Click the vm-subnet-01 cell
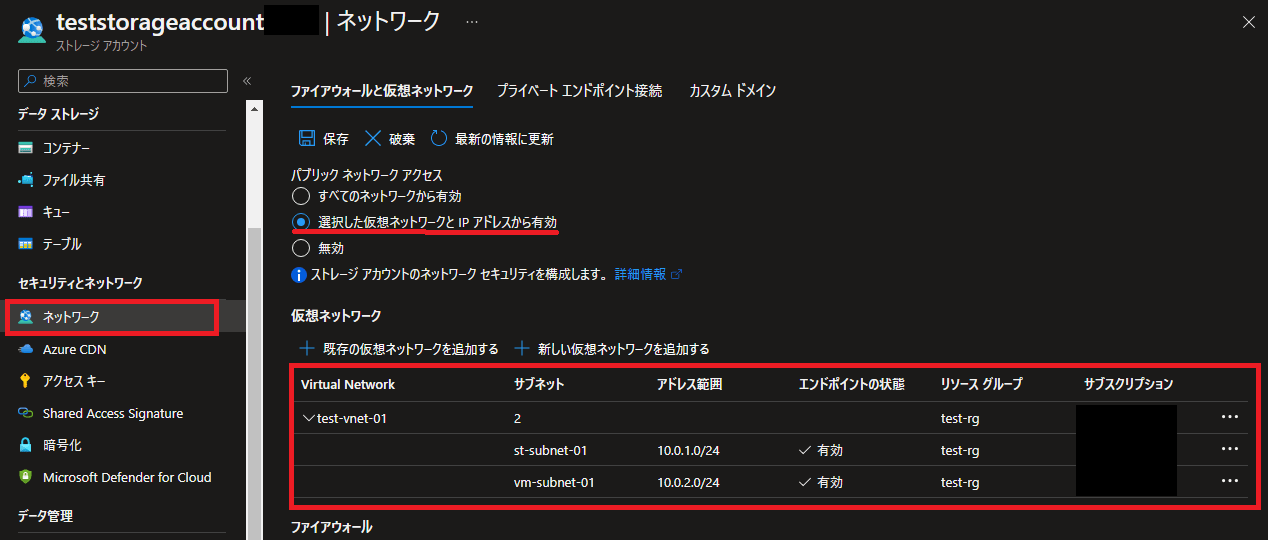The height and width of the screenshot is (540, 1268). (x=554, y=482)
